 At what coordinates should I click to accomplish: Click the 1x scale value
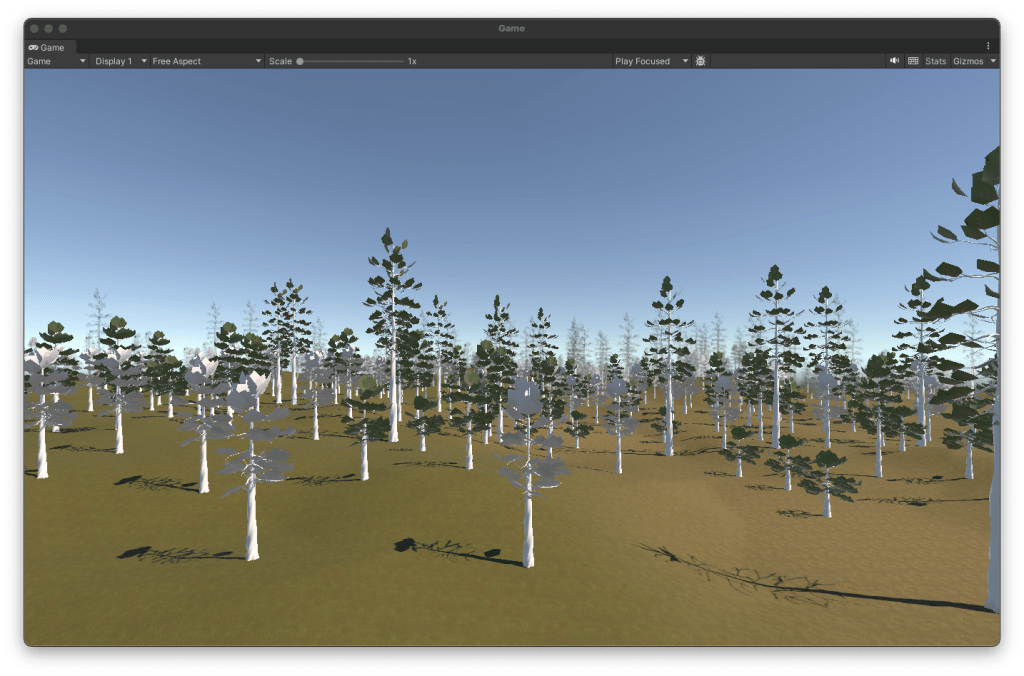coord(411,61)
